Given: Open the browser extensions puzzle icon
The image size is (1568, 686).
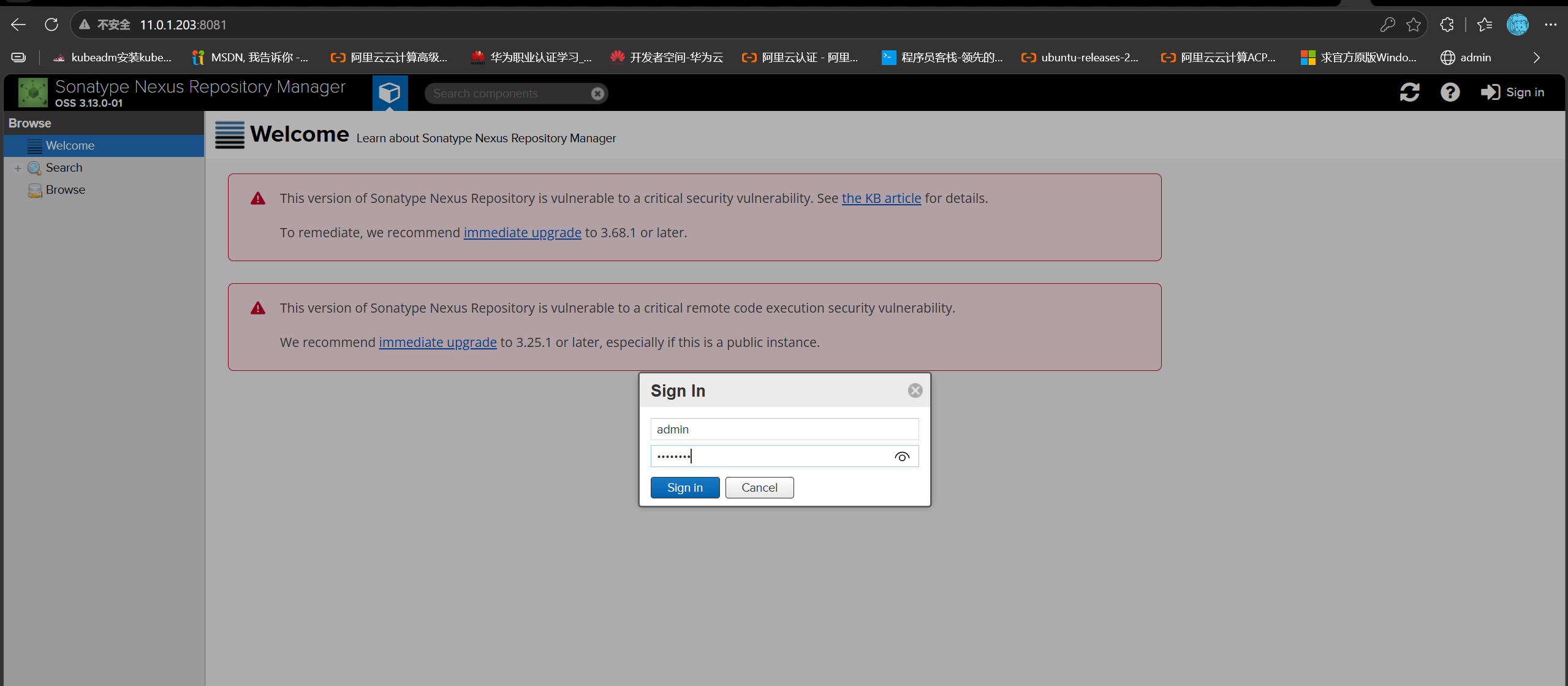Looking at the screenshot, I should 1447,25.
